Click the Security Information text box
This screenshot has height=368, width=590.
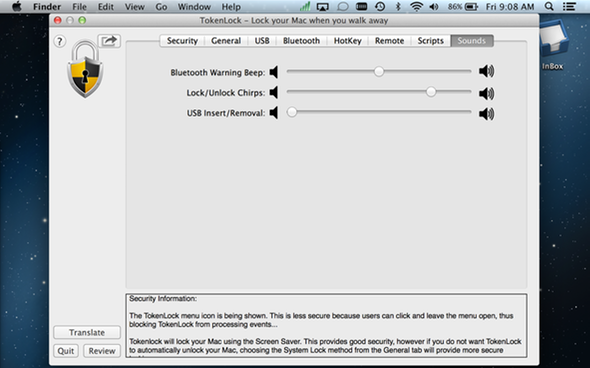click(326, 325)
